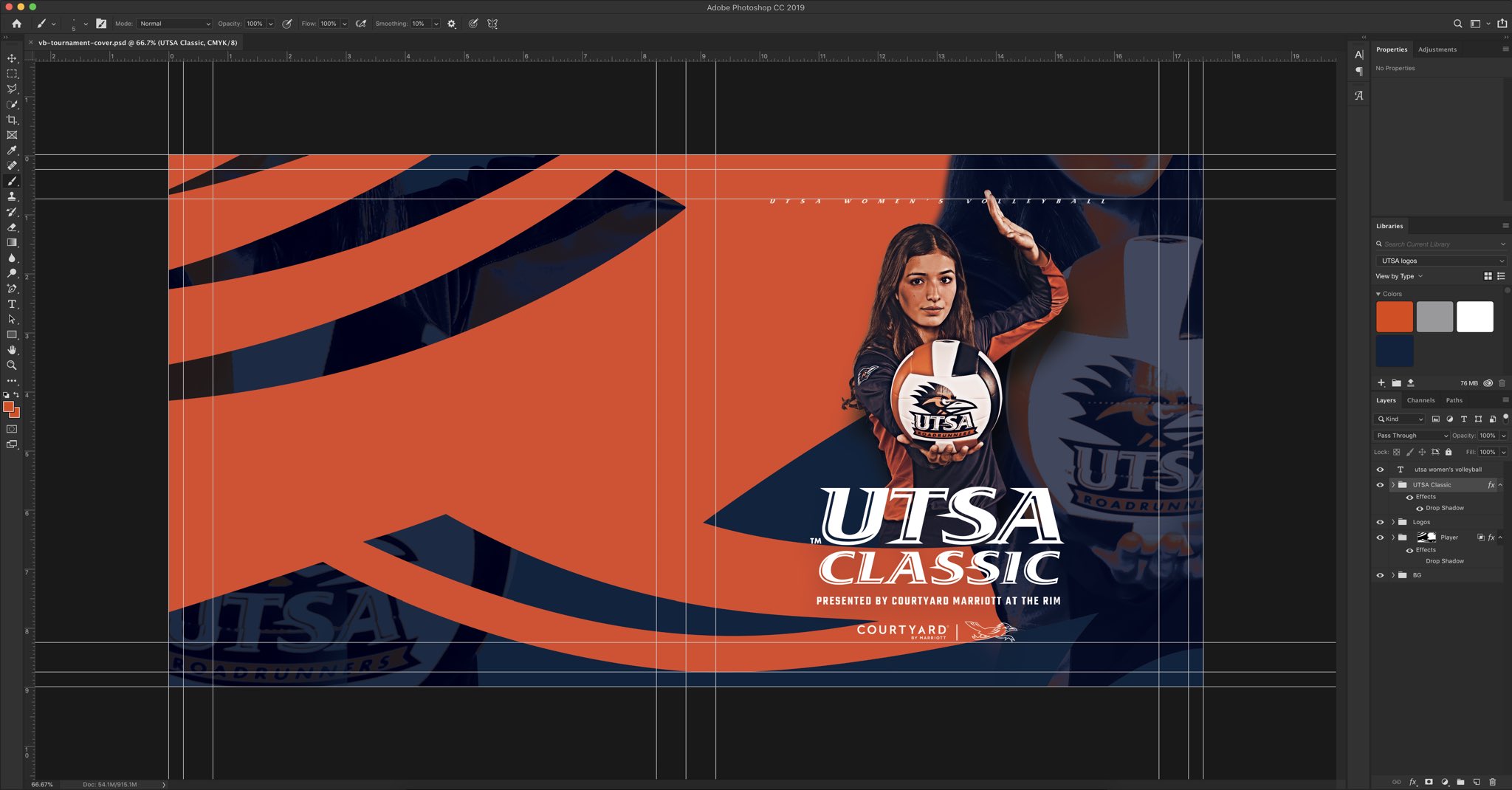Viewport: 1512px width, 790px height.
Task: Open the search icon in the options bar
Action: (1457, 24)
